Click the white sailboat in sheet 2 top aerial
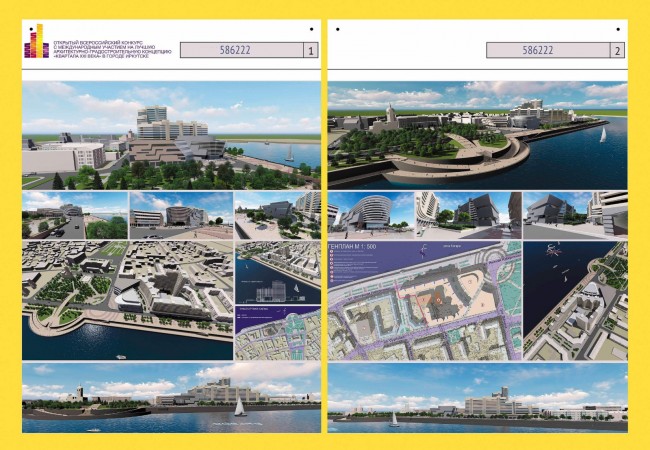This screenshot has height=450, width=650. tap(603, 135)
